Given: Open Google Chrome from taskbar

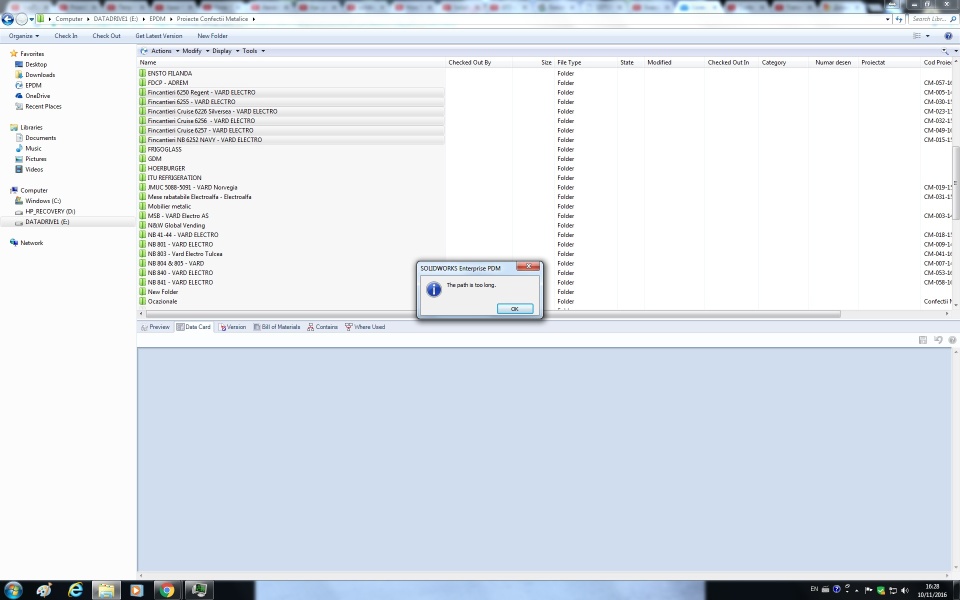Looking at the screenshot, I should pos(166,590).
